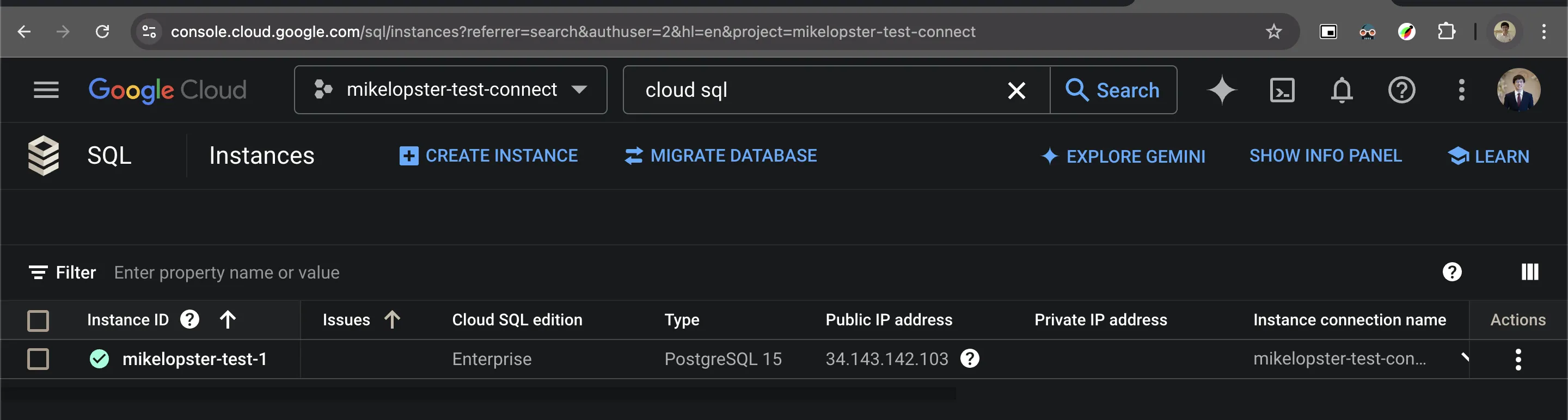The image size is (1568, 420).
Task: Click the Enterprise edition cell
Action: [x=491, y=359]
